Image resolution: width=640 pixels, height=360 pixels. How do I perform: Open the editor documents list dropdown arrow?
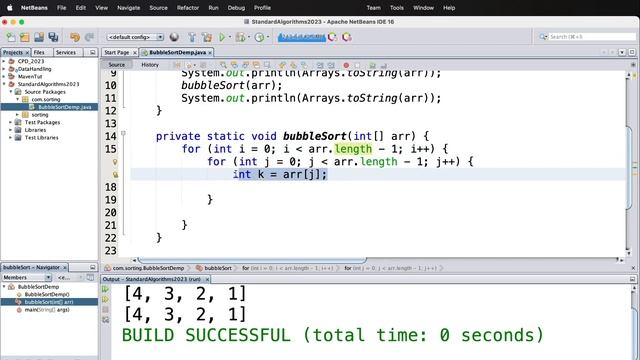tap(622, 52)
